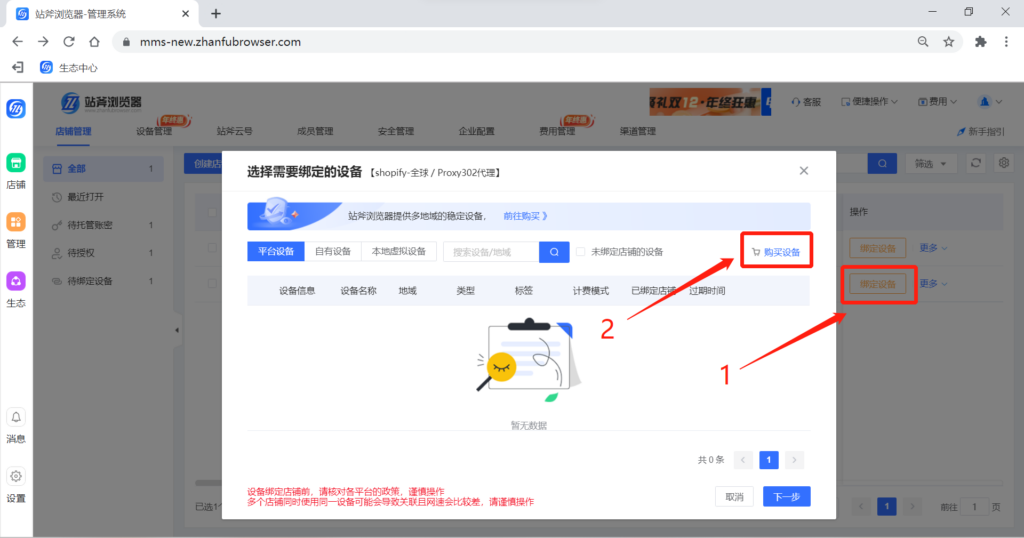1024x538 pixels.
Task: Click the background search magnifier button
Action: pyautogui.click(x=882, y=164)
